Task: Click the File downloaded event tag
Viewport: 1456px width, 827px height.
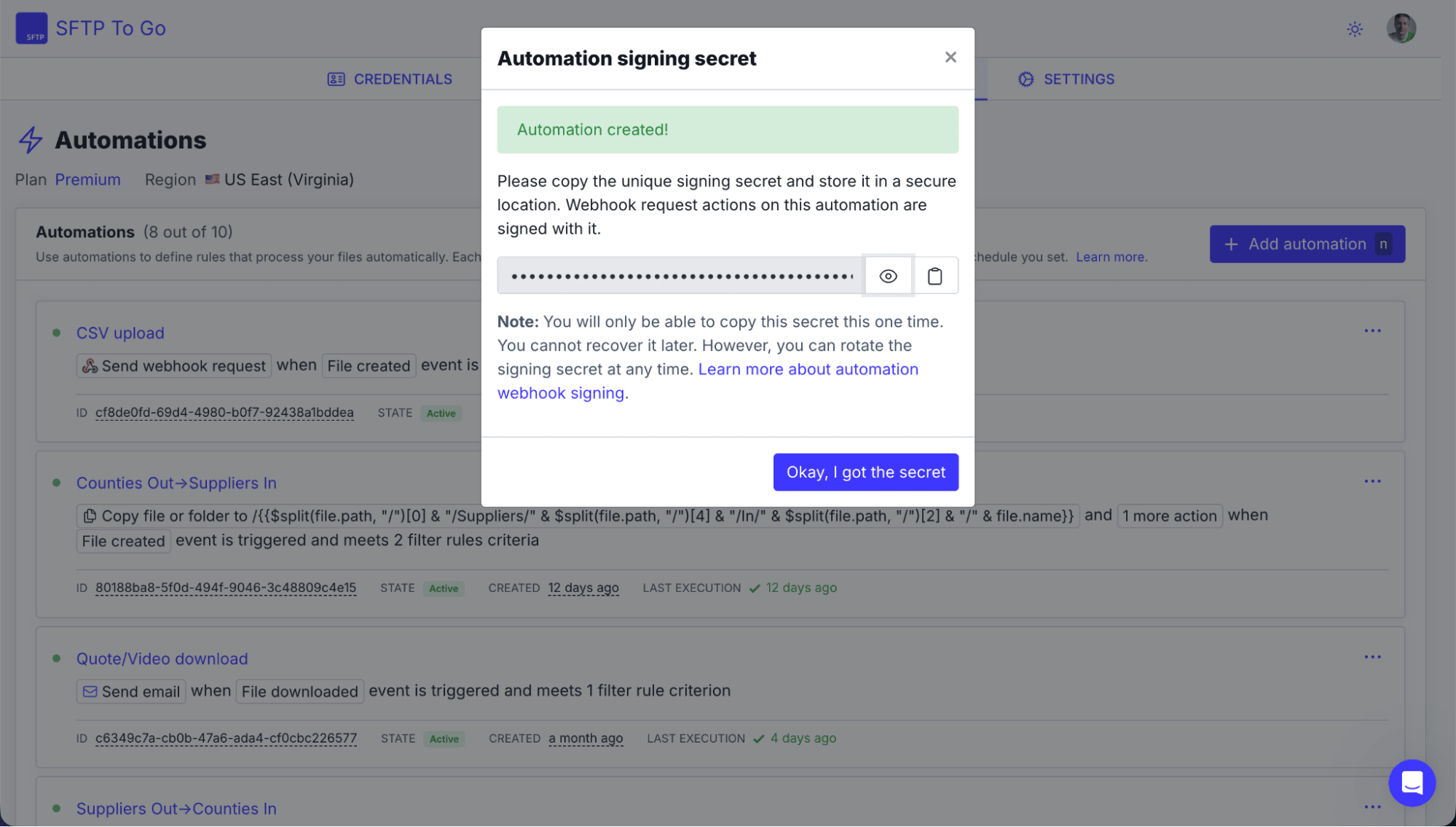Action: pos(299,692)
